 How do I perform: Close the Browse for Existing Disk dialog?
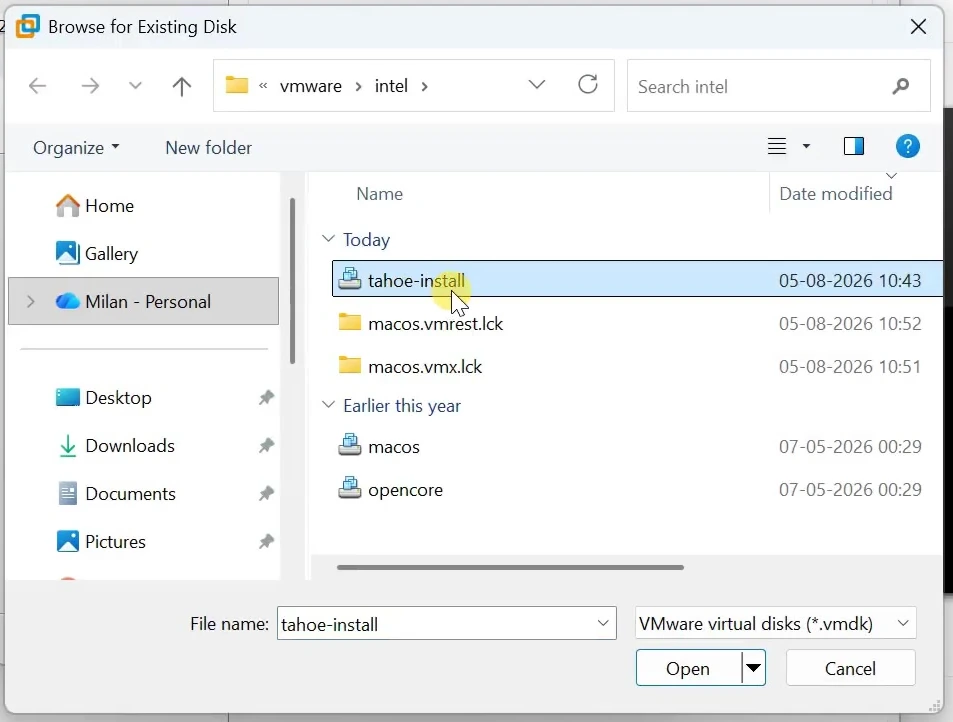[x=918, y=27]
